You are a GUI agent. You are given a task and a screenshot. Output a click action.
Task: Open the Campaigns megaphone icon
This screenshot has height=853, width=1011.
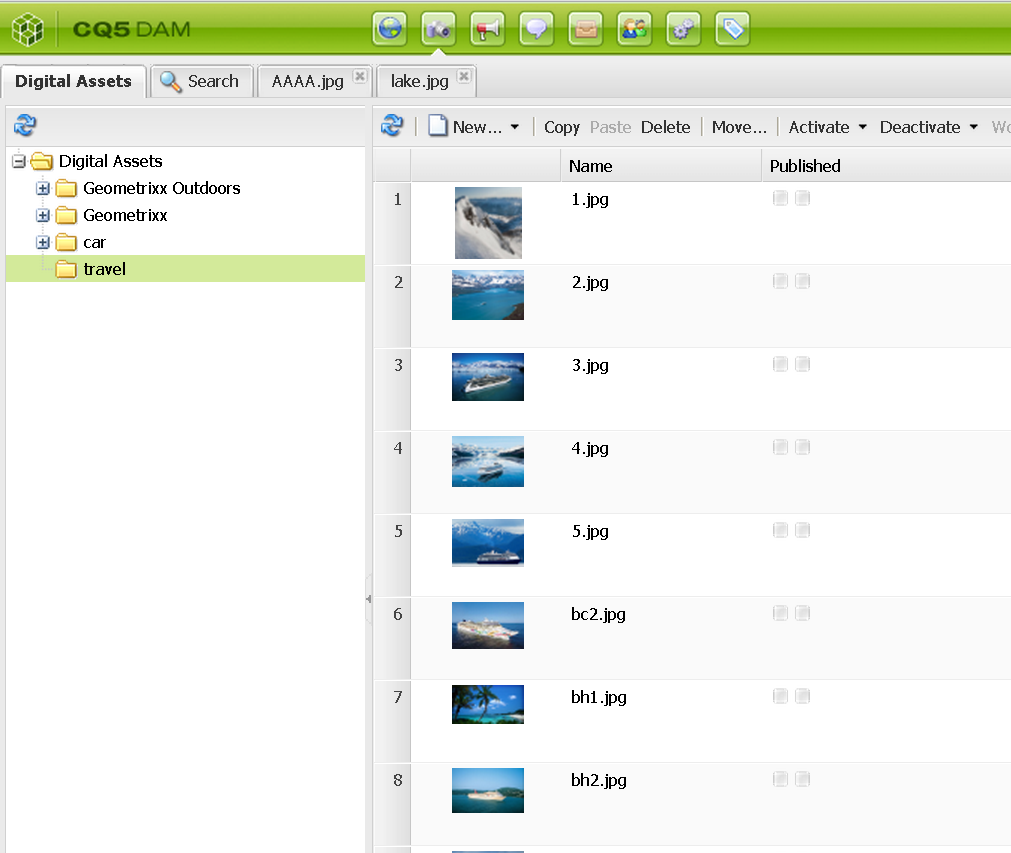tap(487, 29)
